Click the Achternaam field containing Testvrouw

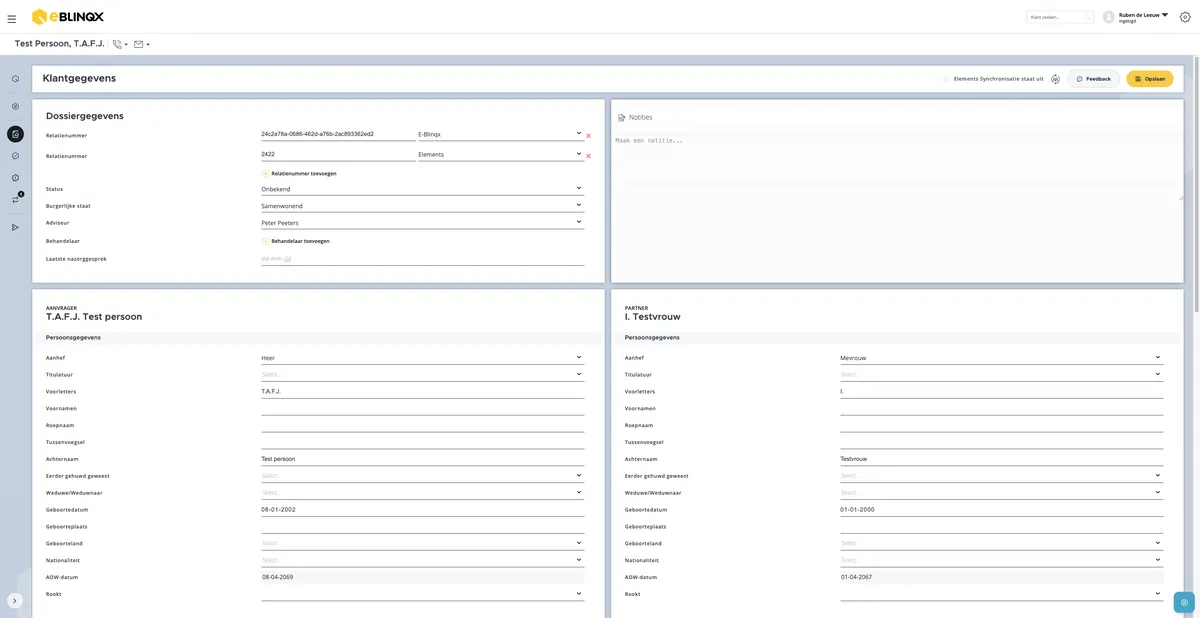coord(1001,459)
